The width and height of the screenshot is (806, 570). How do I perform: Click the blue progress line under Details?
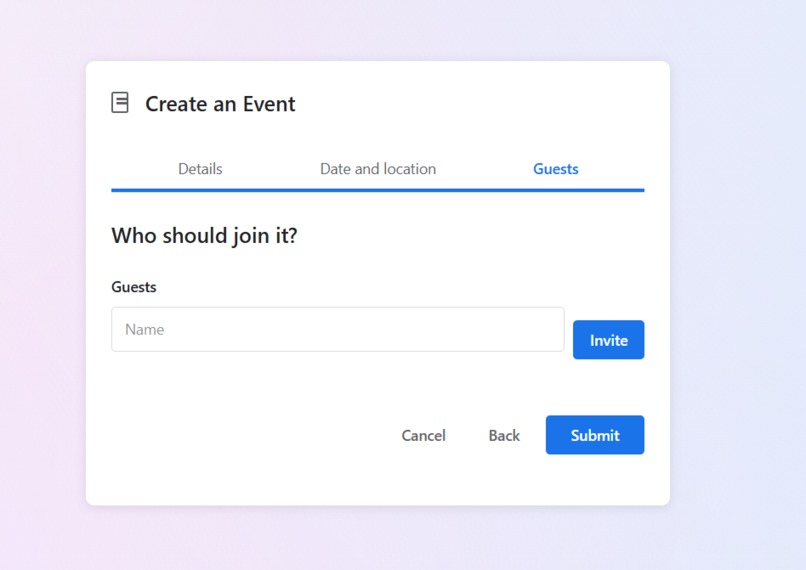coord(200,190)
